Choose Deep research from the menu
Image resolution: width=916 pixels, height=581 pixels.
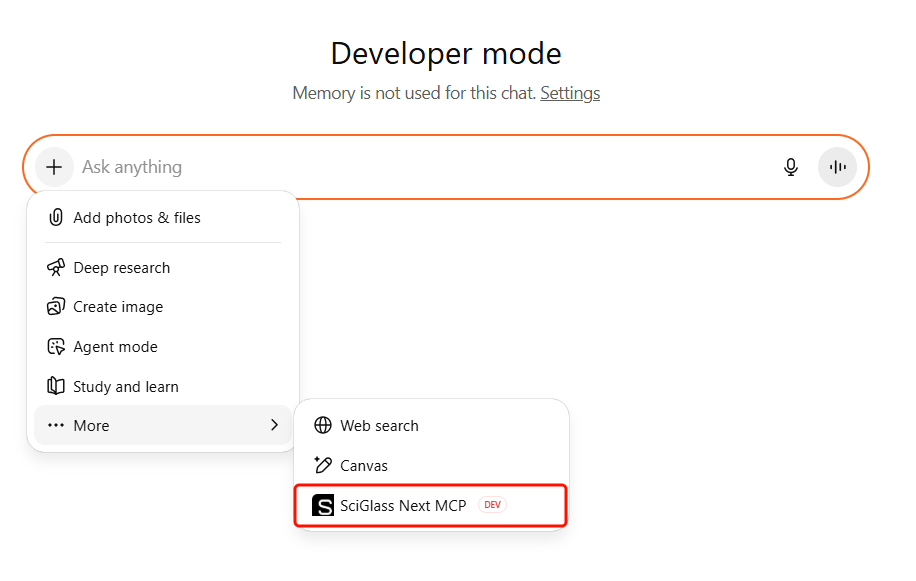click(122, 268)
